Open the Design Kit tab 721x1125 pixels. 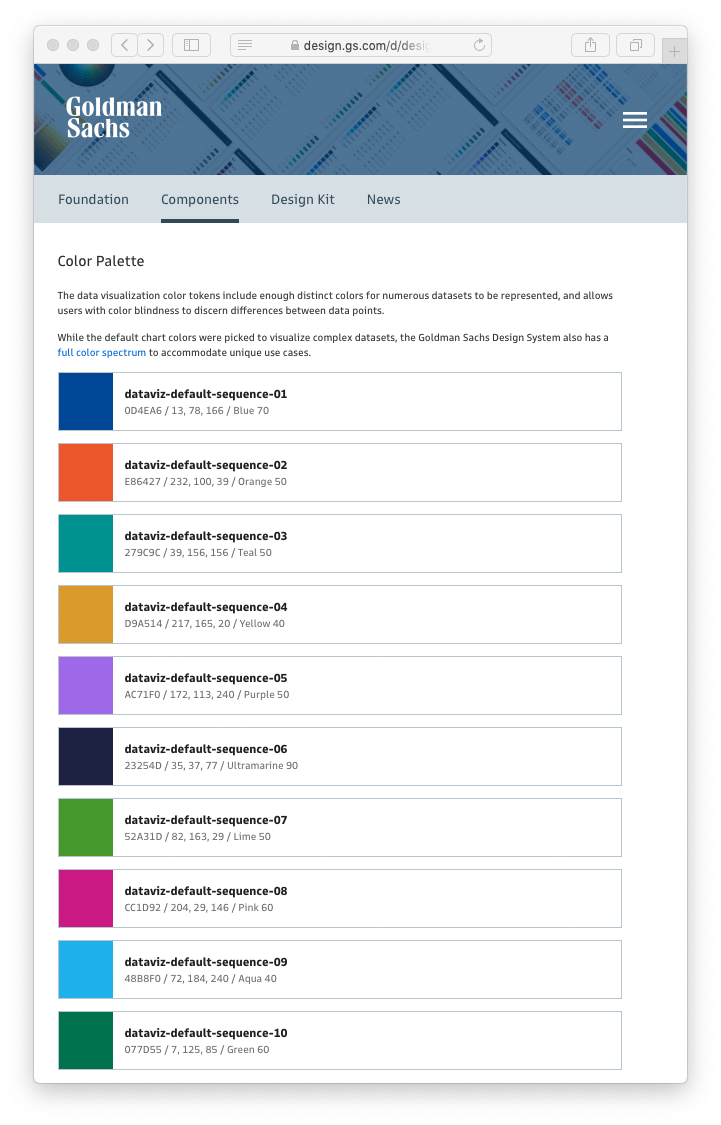point(303,199)
